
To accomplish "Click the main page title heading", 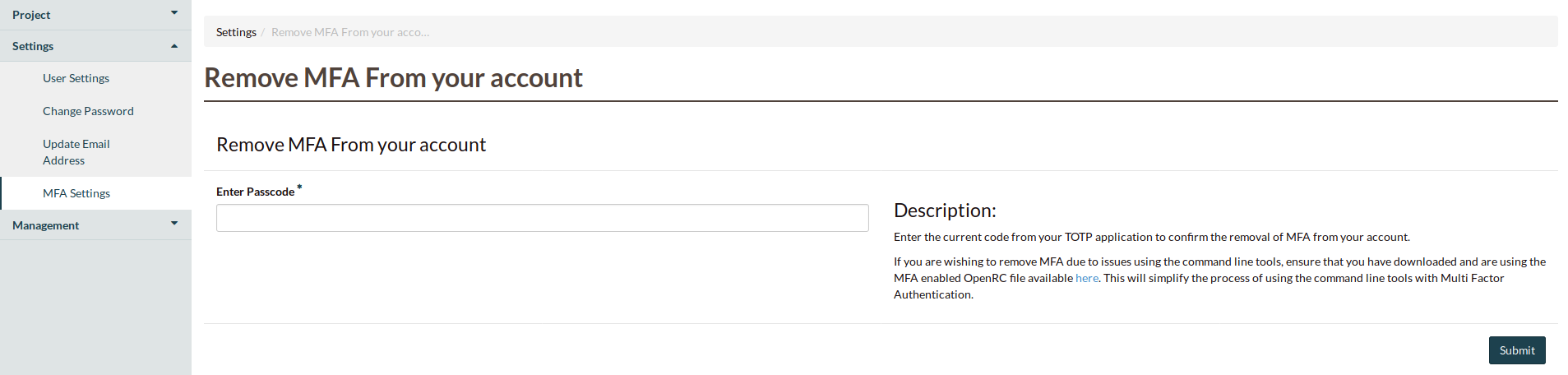I will coord(393,77).
